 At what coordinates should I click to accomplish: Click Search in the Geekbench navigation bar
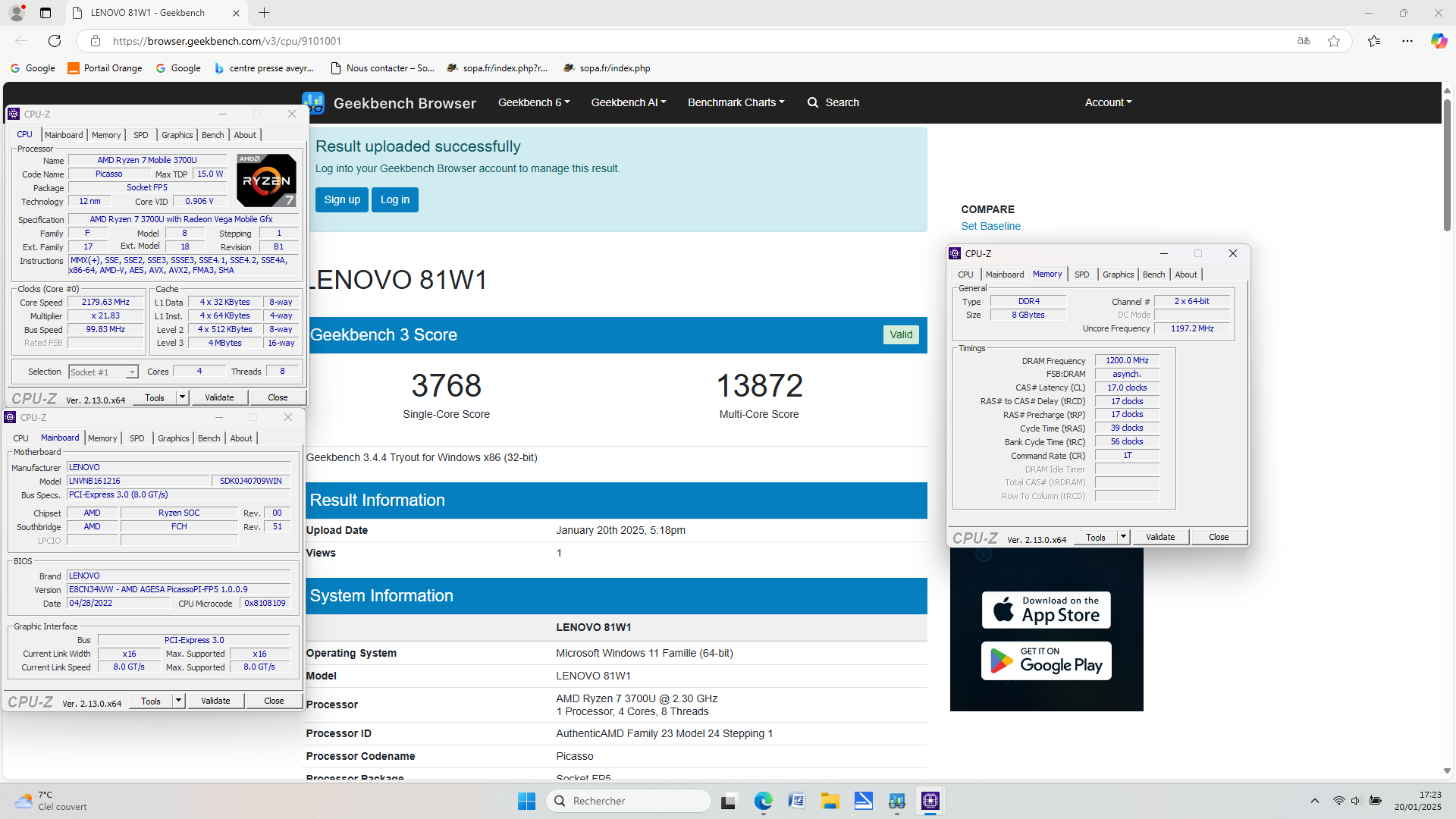(x=833, y=102)
